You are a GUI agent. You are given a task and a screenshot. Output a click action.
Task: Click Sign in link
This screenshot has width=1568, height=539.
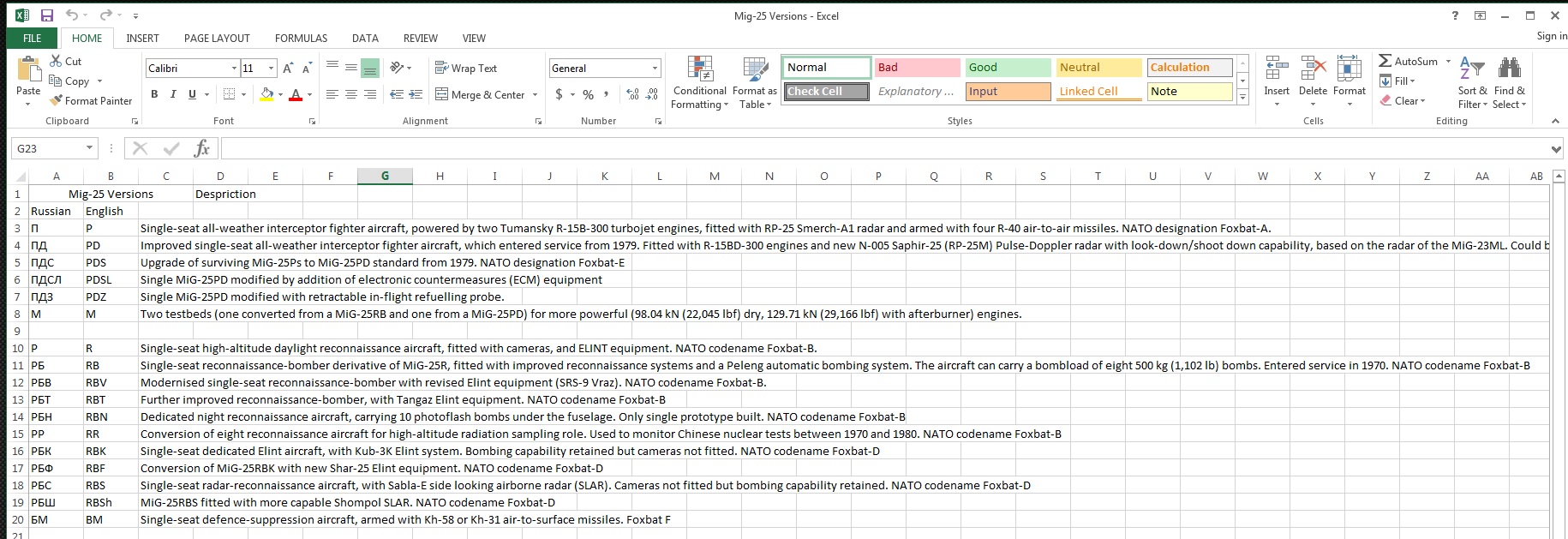point(1551,36)
